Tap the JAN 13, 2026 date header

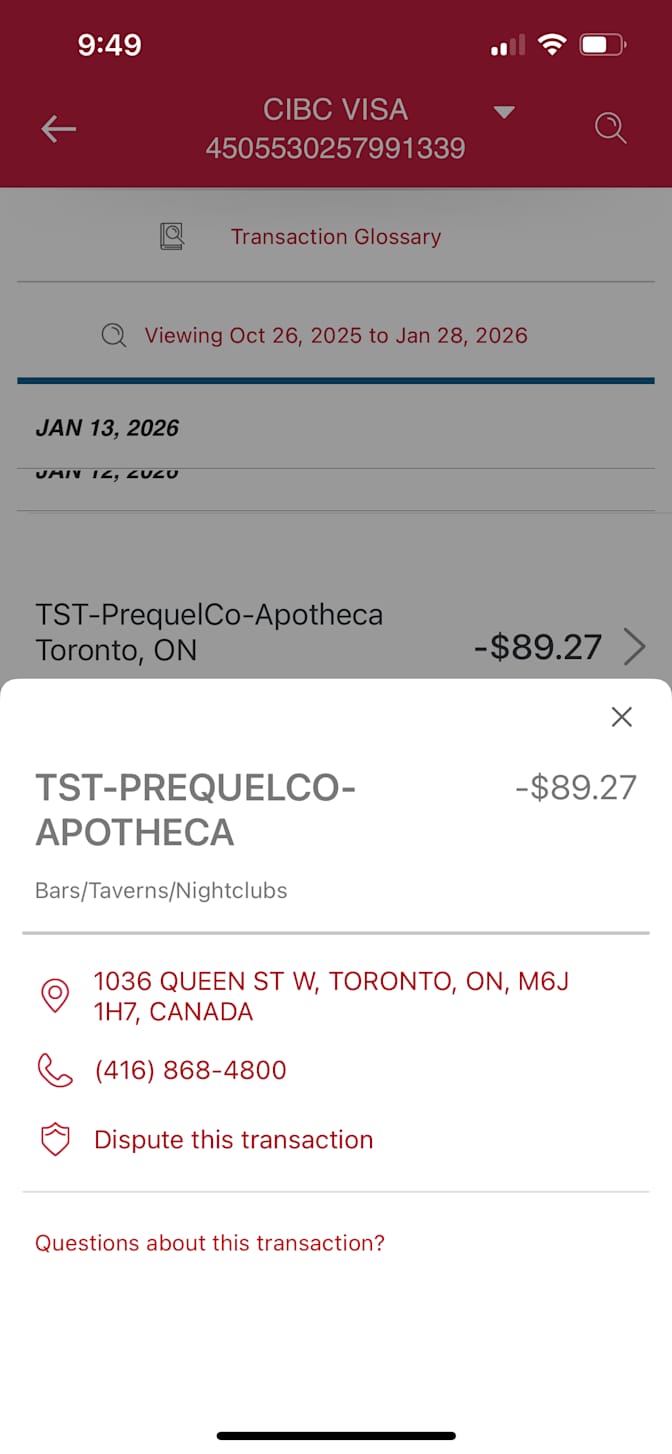pyautogui.click(x=107, y=428)
